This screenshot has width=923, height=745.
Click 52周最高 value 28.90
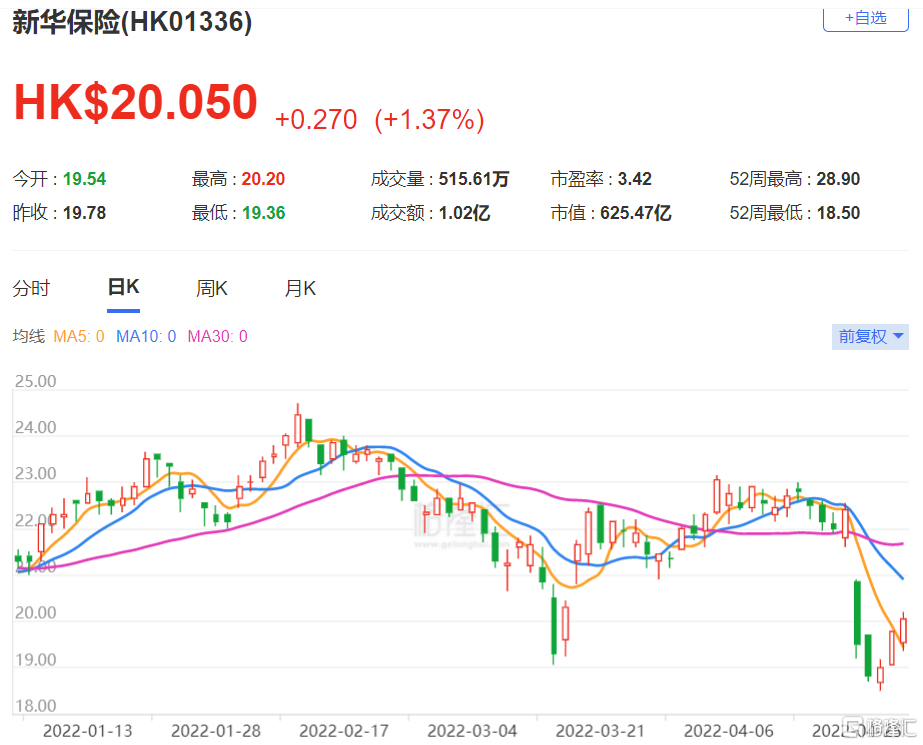(x=838, y=179)
